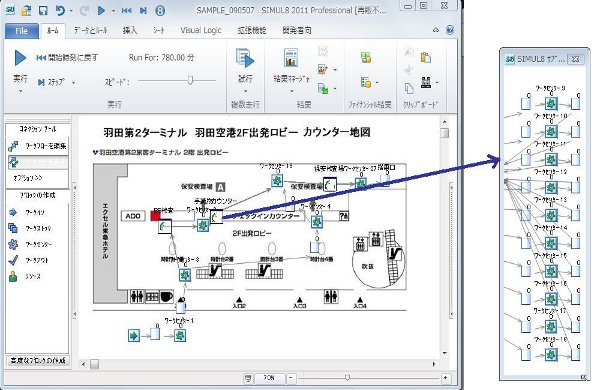Select the Work Center gear block icon

(x=13, y=244)
